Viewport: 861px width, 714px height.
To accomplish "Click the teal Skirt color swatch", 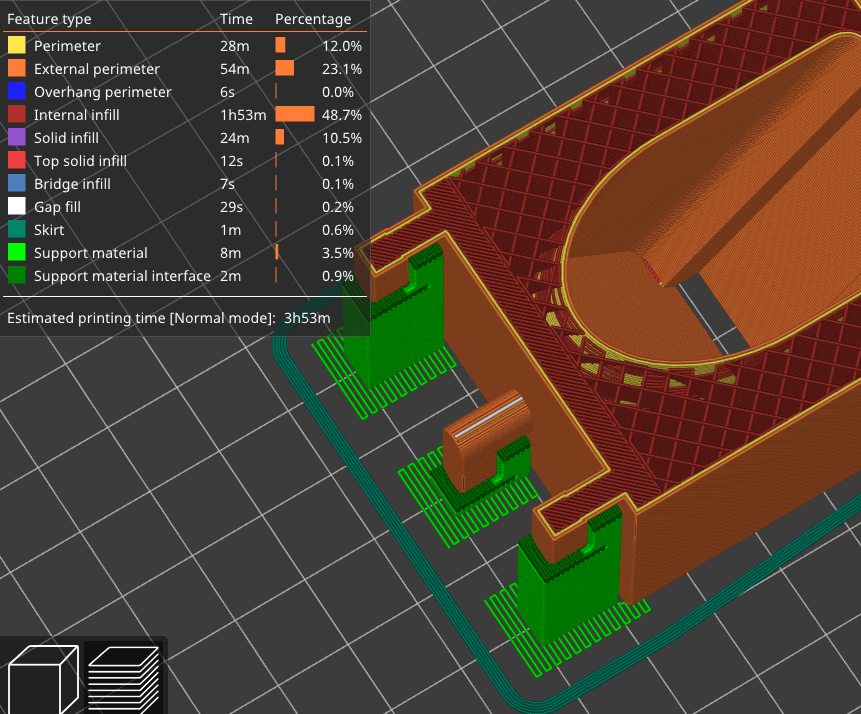I will point(16,230).
